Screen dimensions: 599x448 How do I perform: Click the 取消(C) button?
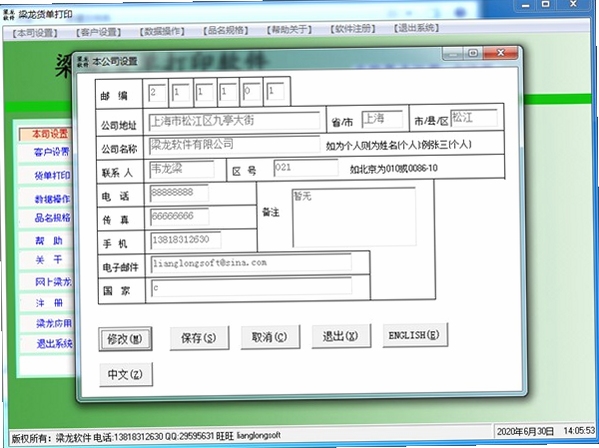(270, 337)
